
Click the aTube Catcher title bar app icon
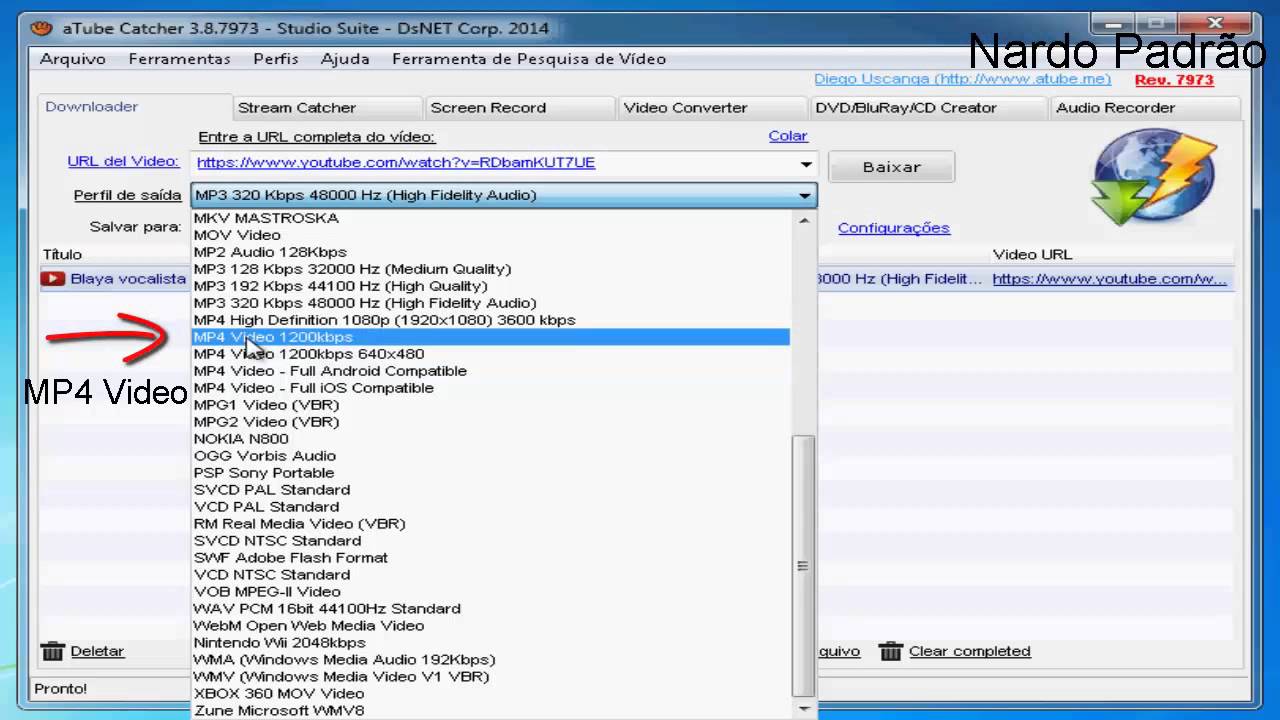point(41,27)
